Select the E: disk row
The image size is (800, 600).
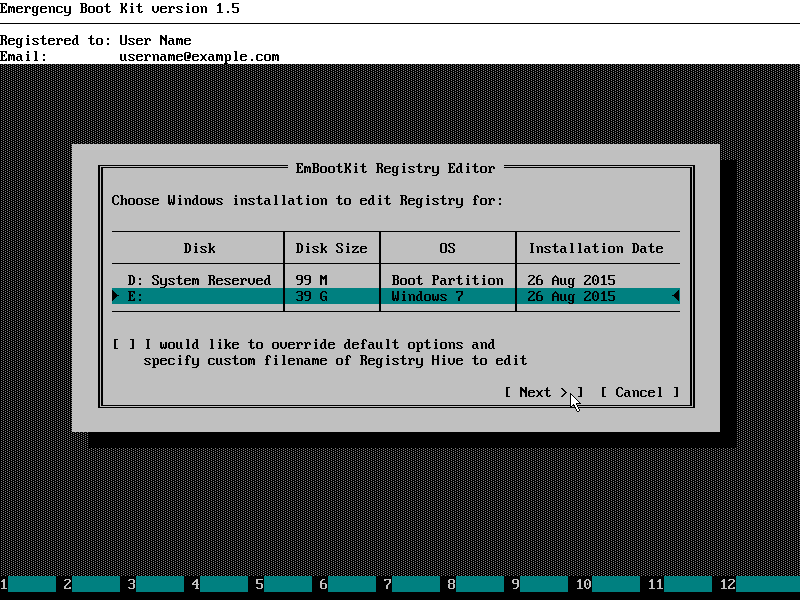point(395,296)
